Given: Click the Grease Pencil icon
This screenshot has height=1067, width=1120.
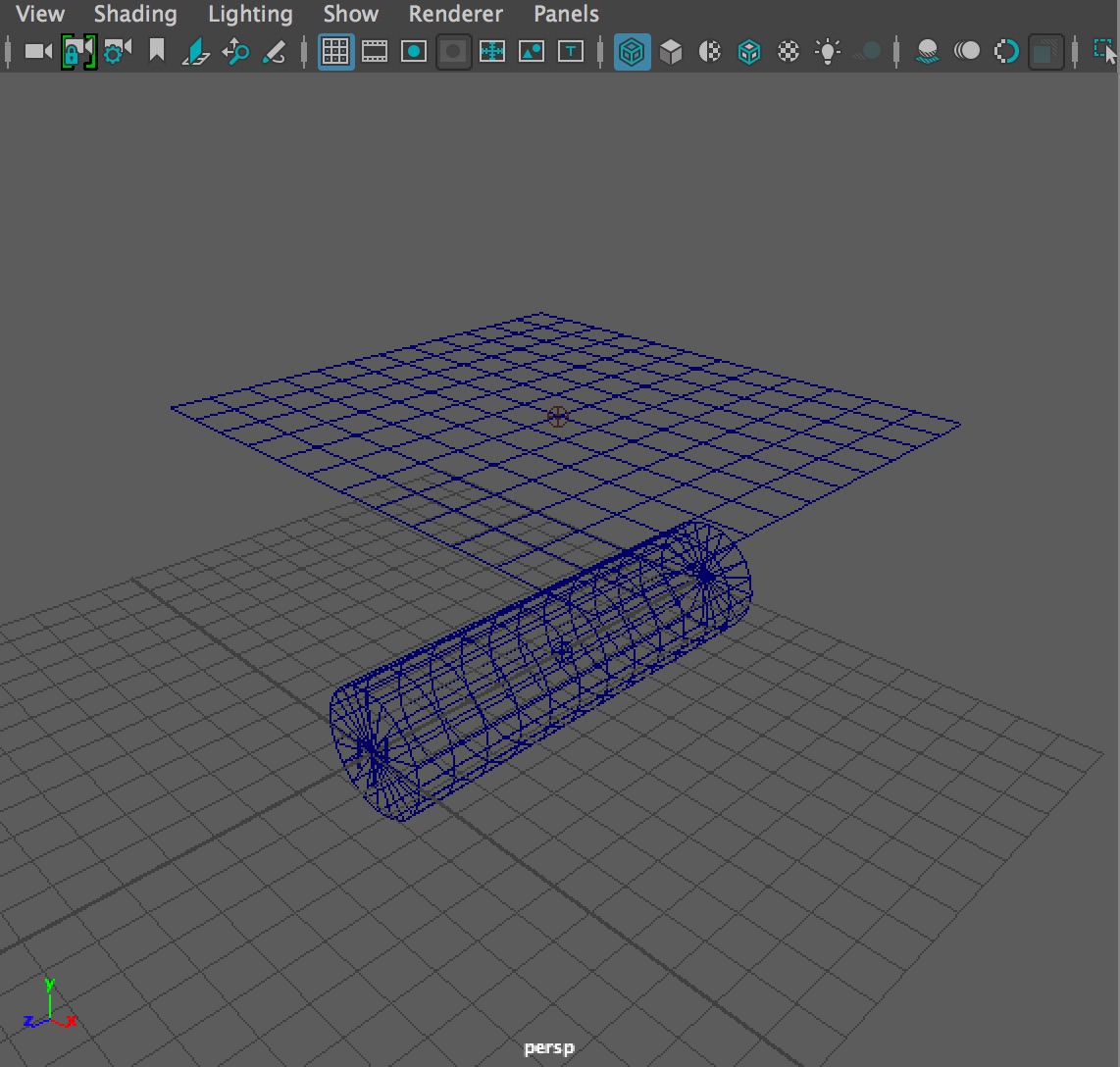Looking at the screenshot, I should [x=275, y=51].
